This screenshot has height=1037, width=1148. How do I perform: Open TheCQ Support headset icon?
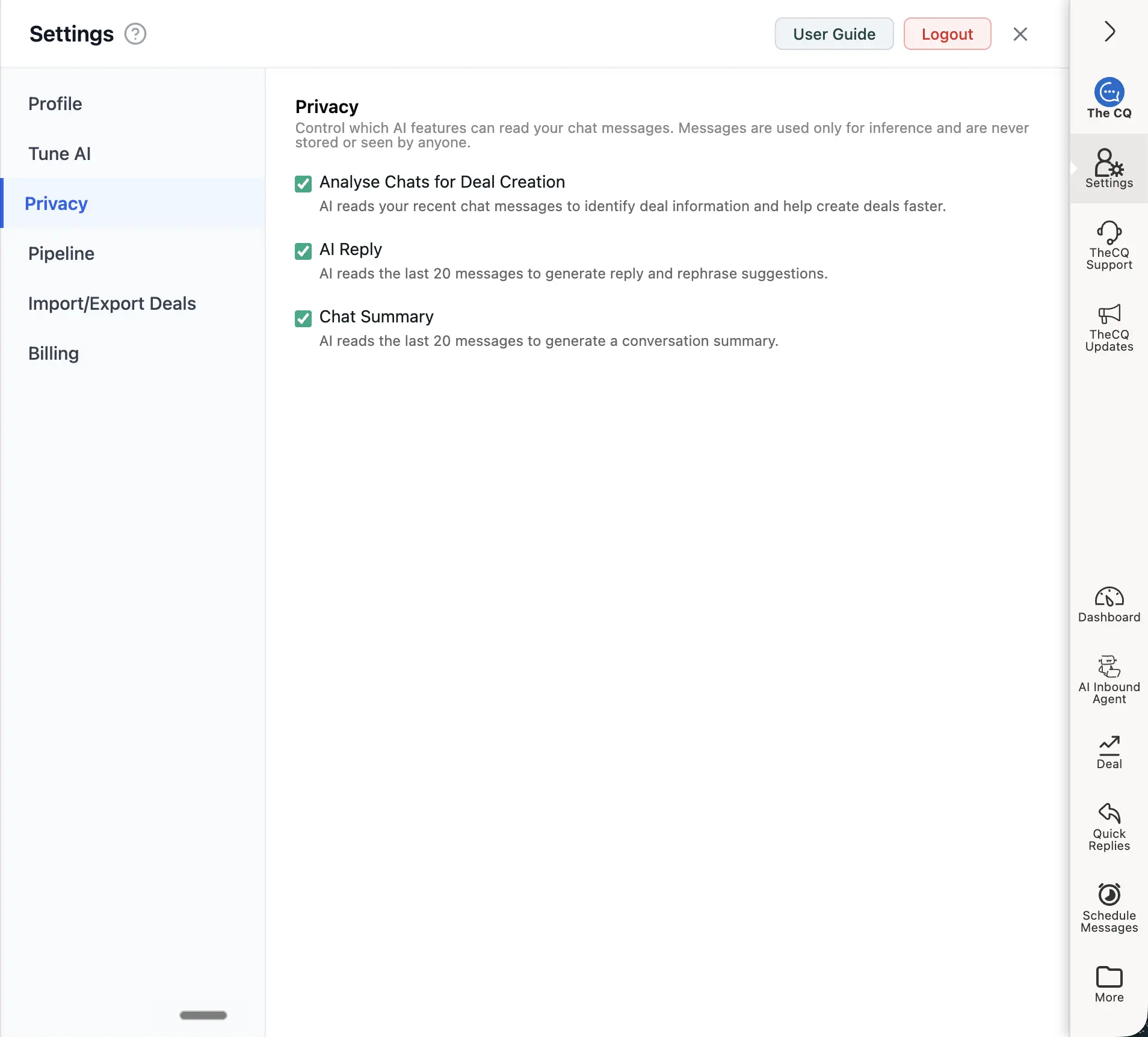[x=1109, y=233]
